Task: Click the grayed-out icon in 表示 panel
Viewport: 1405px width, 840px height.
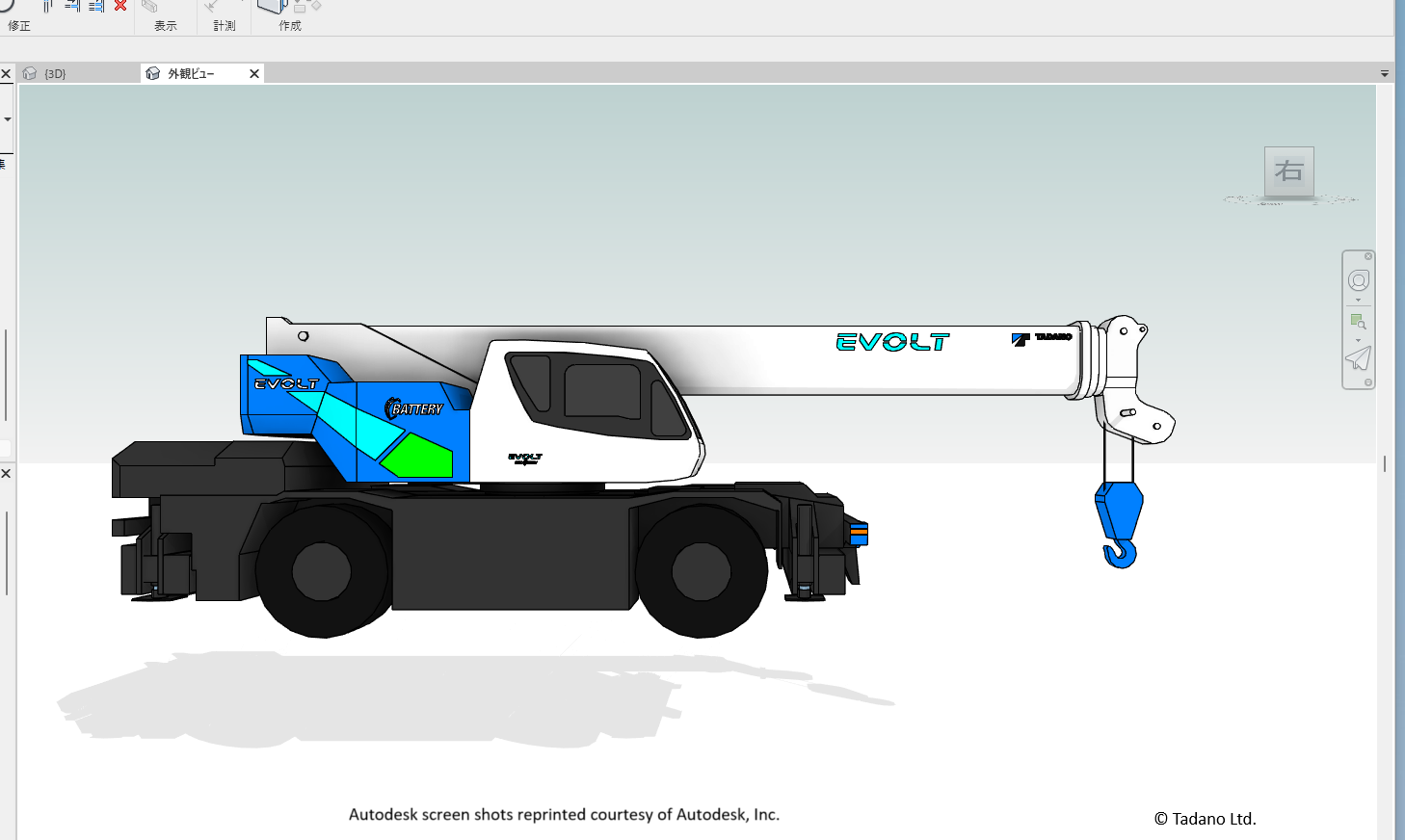Action: (149, 6)
